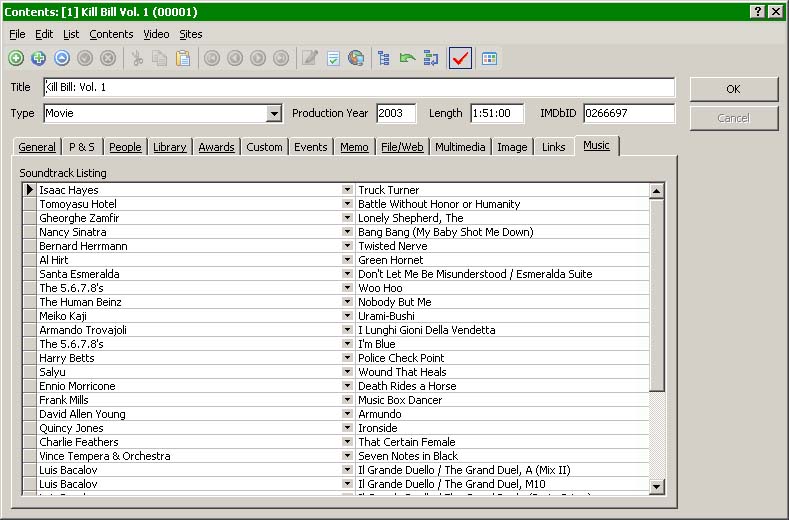Click the 'Twisted Nerve' track cell
This screenshot has width=789, height=520.
point(502,246)
